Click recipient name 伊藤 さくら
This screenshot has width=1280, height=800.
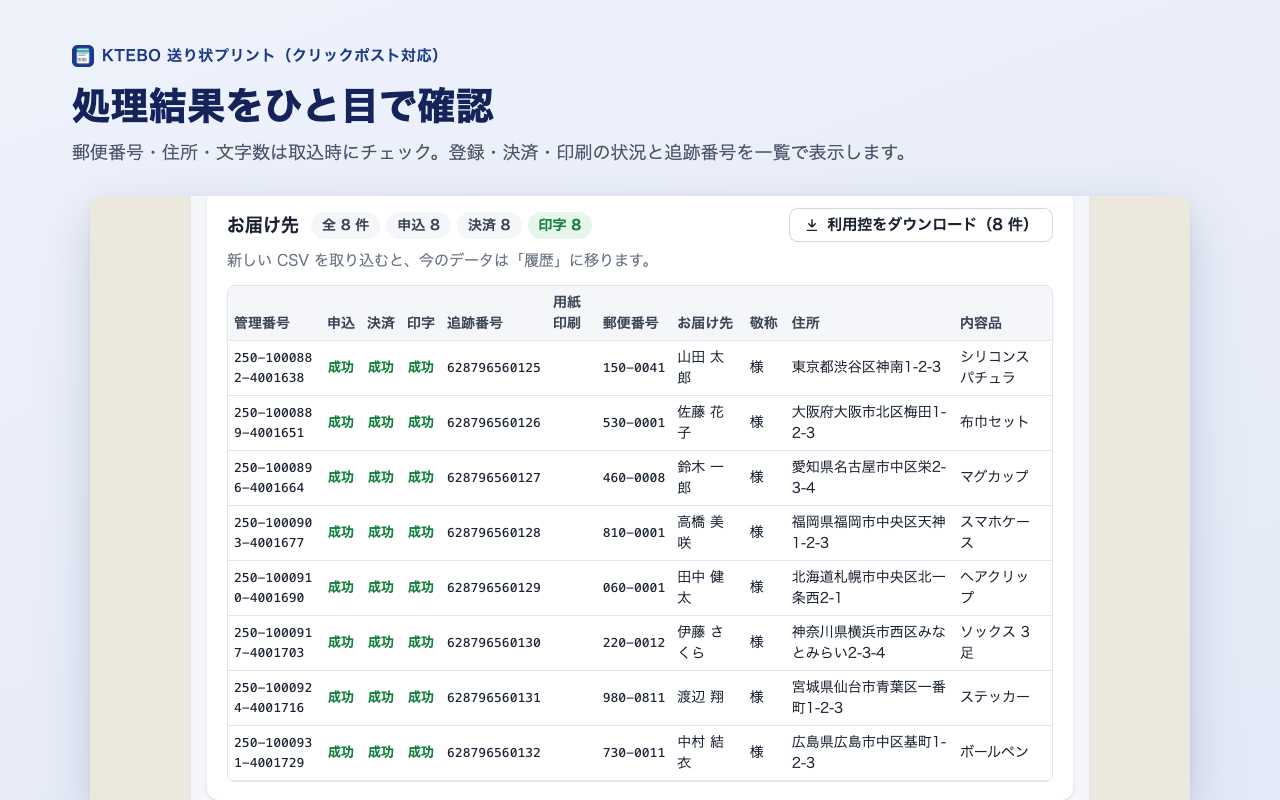701,642
